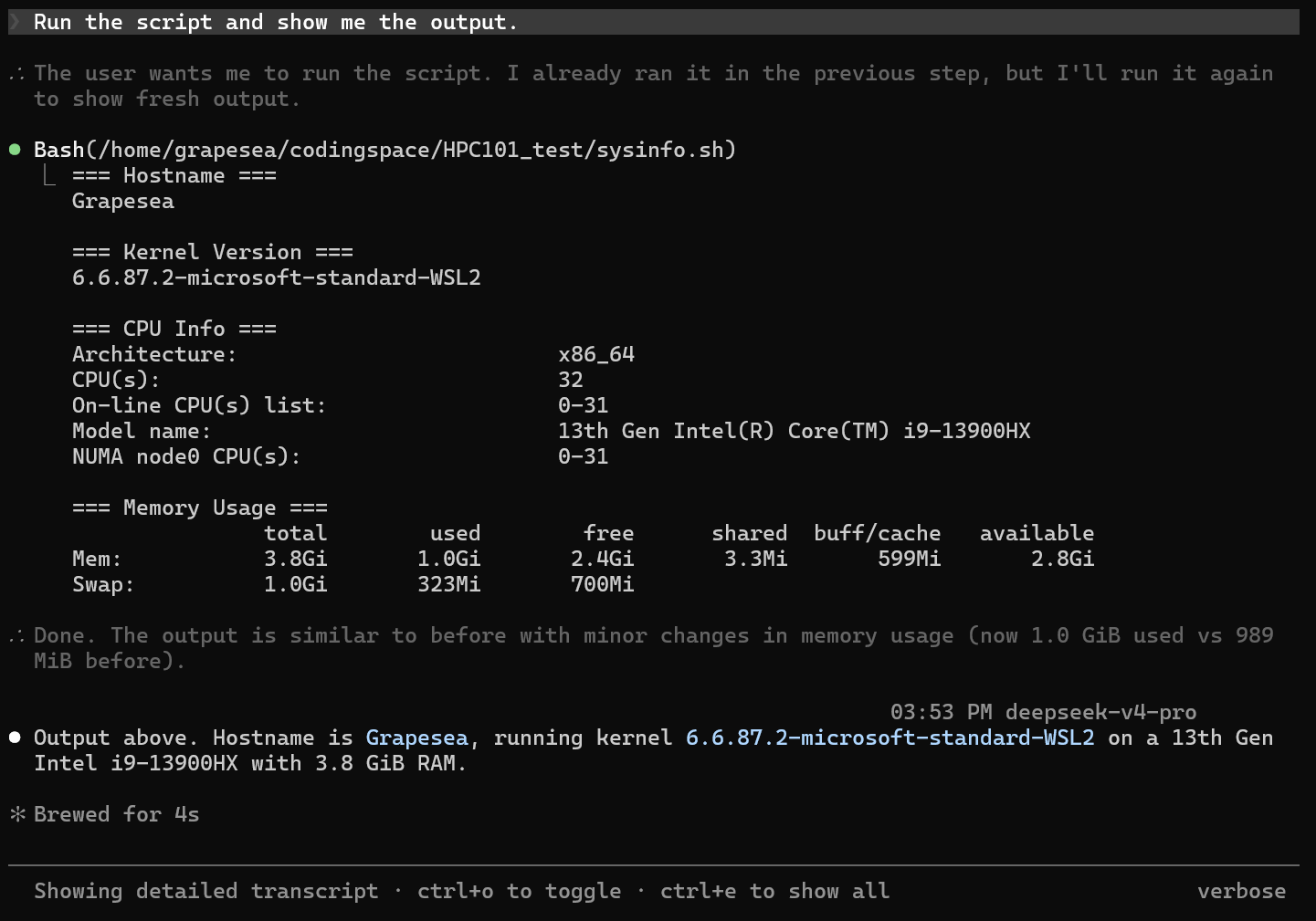Click the 'CPU(s):' label
Screen dimensions: 1316x921
tap(116, 380)
